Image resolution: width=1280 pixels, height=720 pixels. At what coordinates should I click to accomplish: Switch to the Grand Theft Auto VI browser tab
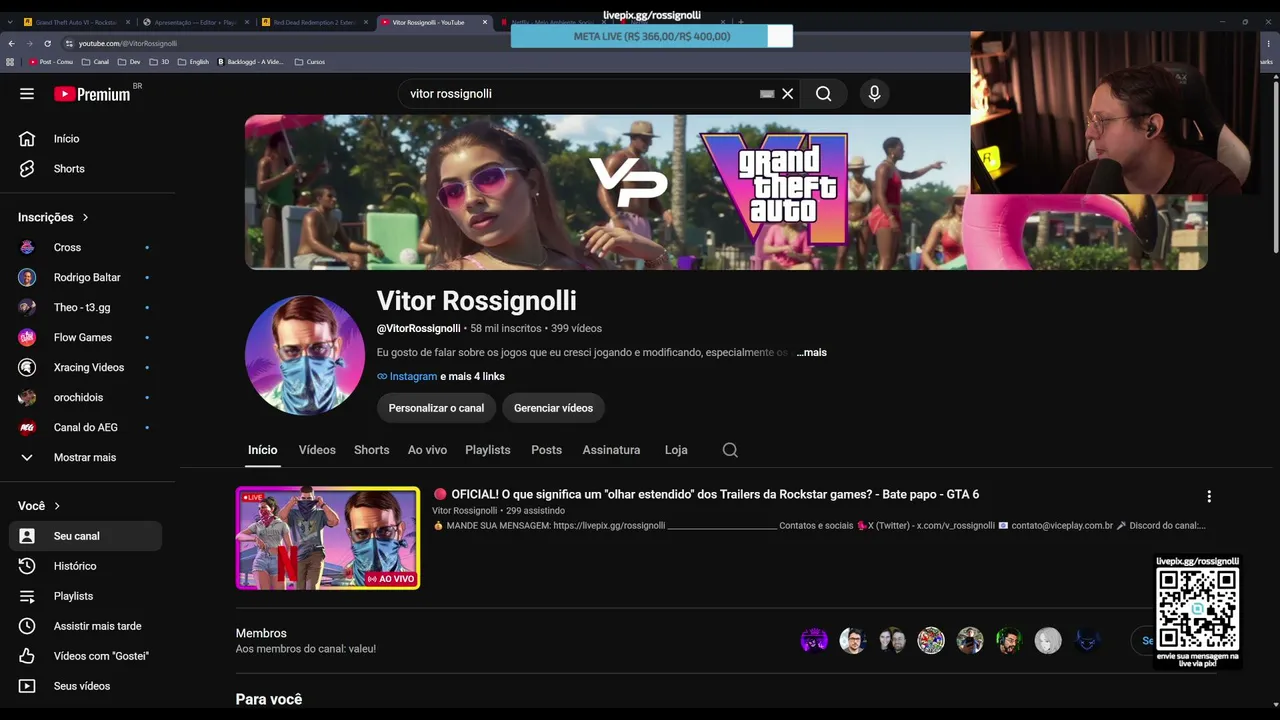[76, 22]
